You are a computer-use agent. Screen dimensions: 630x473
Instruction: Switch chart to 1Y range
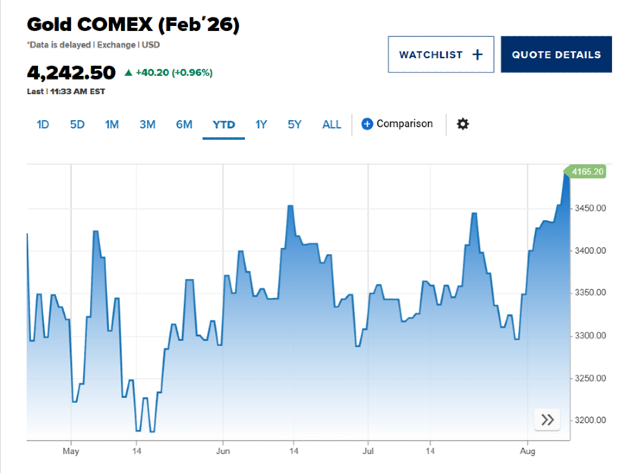point(261,125)
